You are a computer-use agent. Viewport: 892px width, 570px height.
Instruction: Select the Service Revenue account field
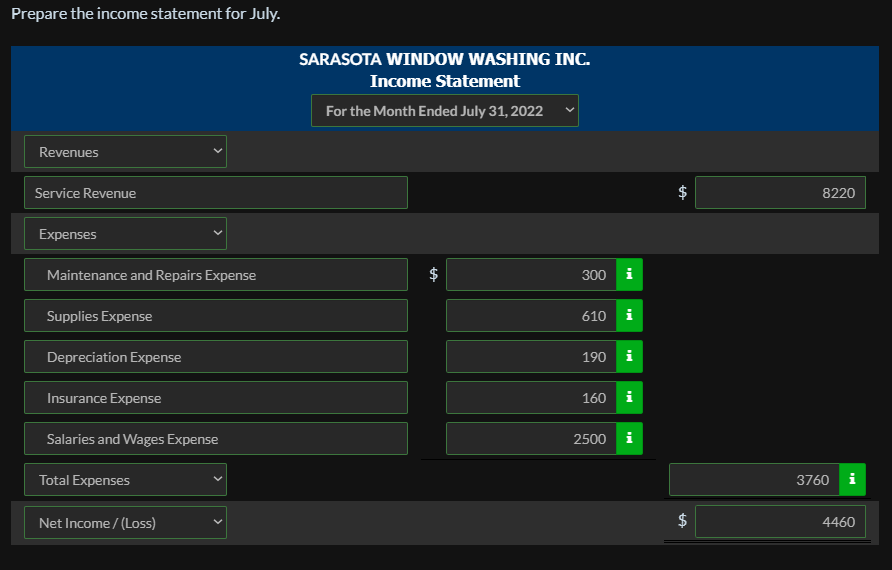pos(216,193)
